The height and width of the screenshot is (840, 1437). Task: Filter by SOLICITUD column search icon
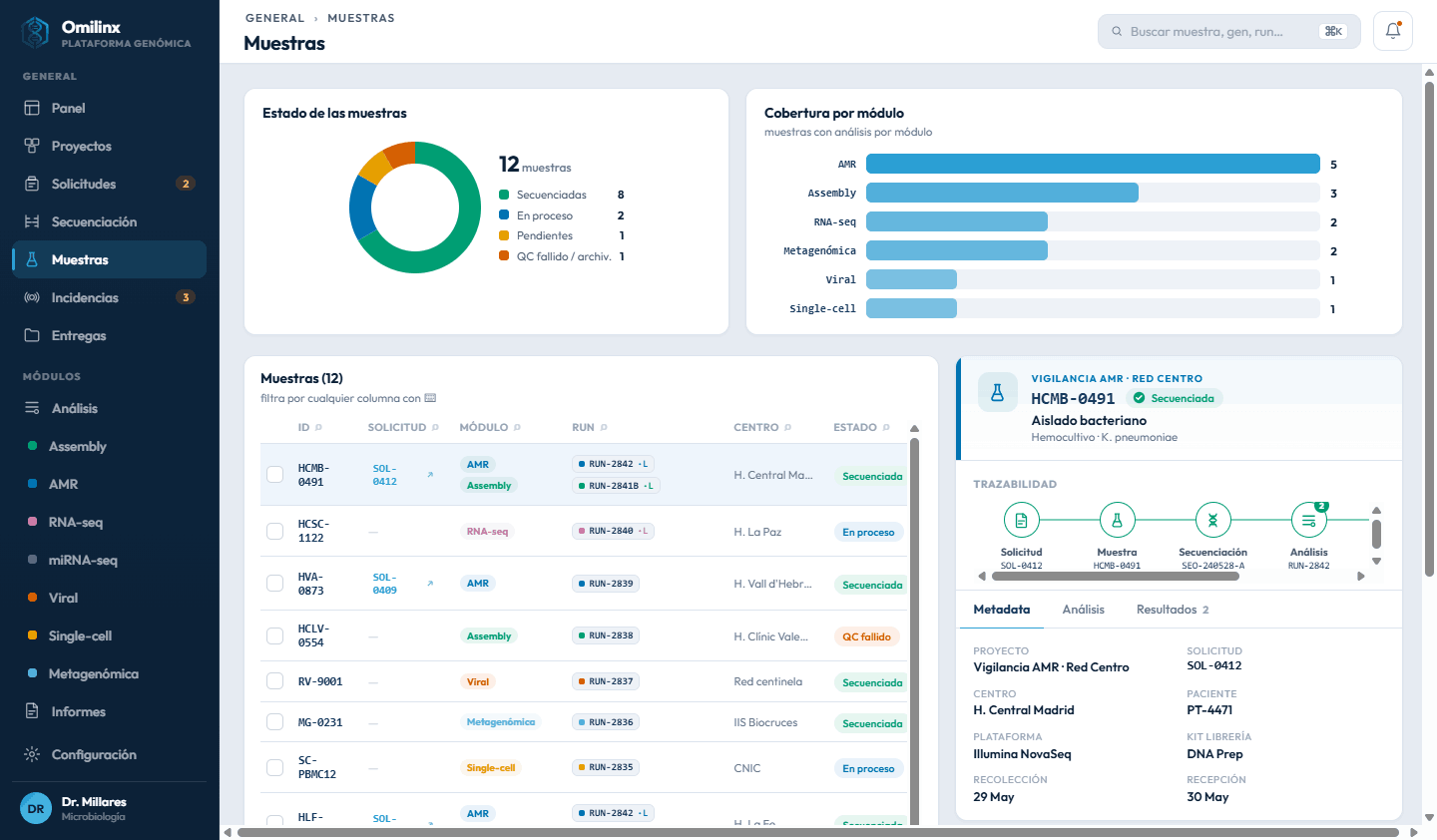click(435, 427)
